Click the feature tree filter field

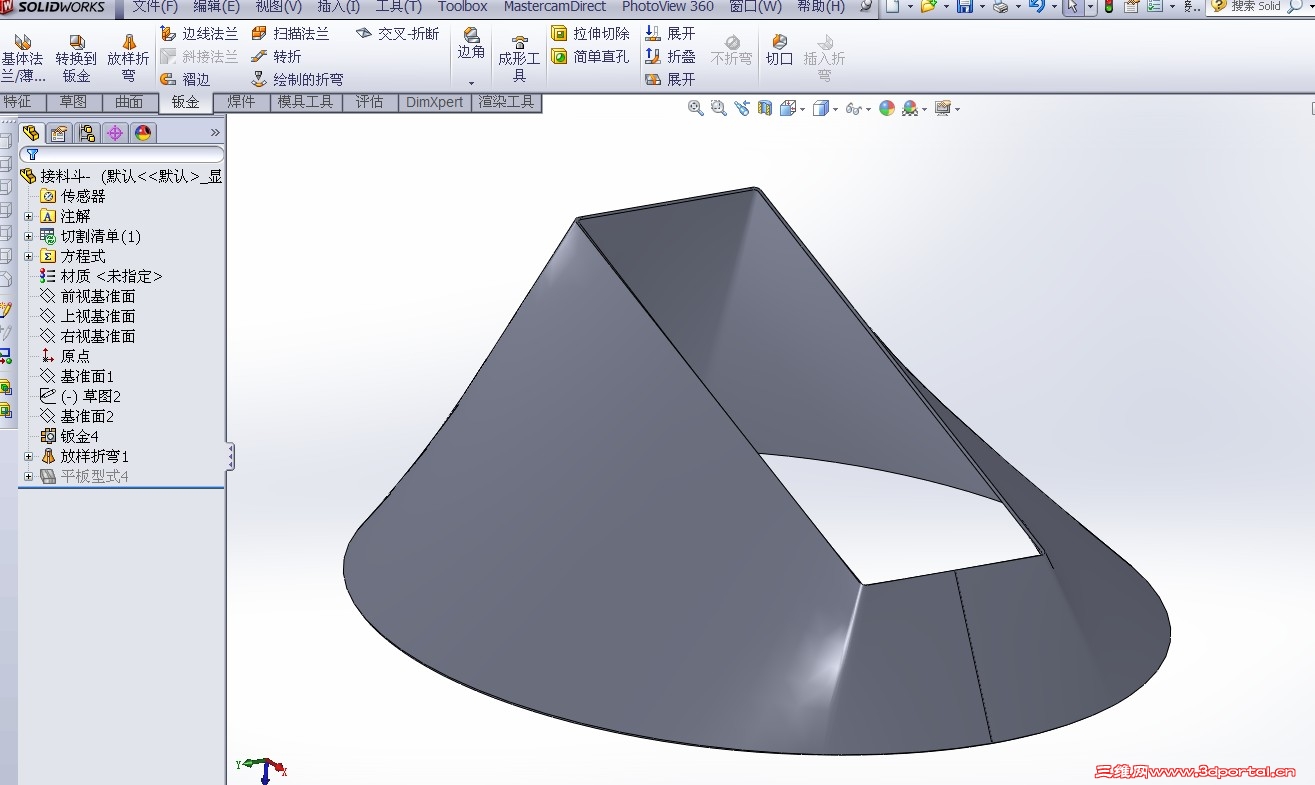pyautogui.click(x=121, y=155)
